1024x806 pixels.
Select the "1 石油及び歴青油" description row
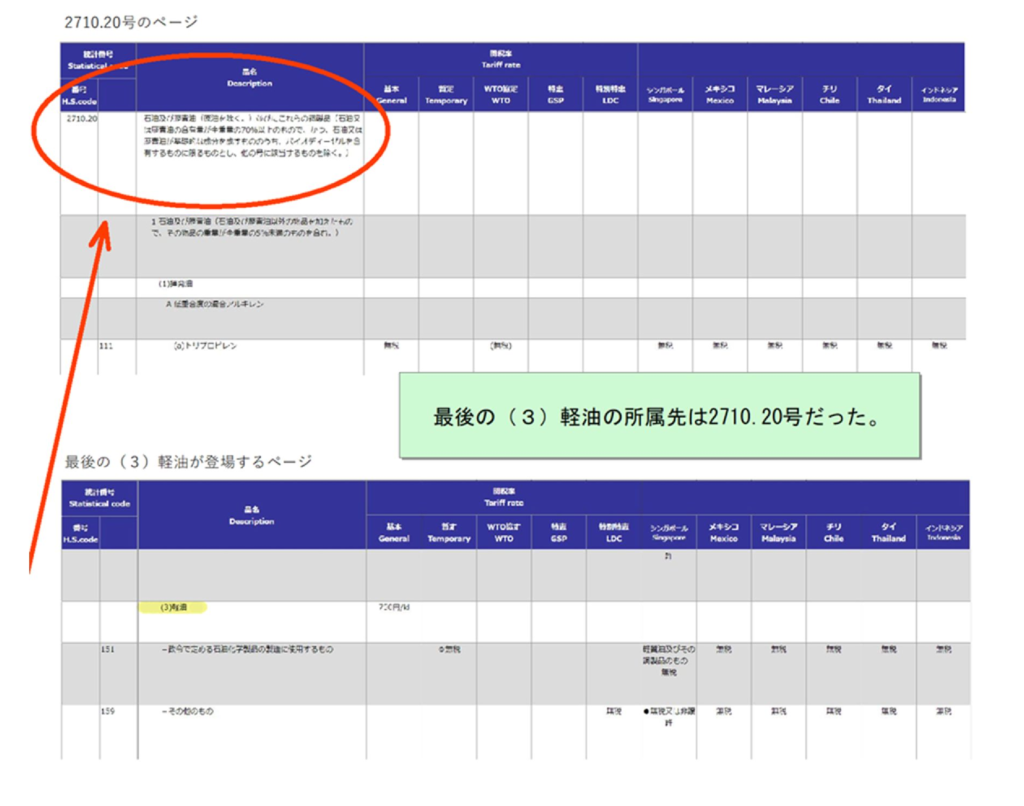click(245, 227)
